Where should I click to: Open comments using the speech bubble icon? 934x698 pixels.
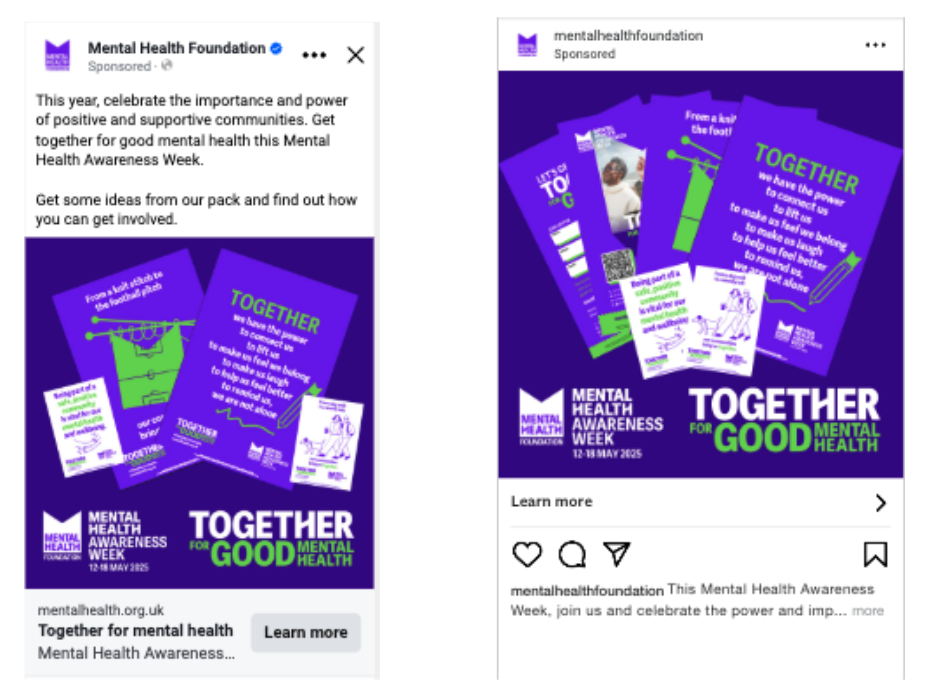[x=572, y=554]
